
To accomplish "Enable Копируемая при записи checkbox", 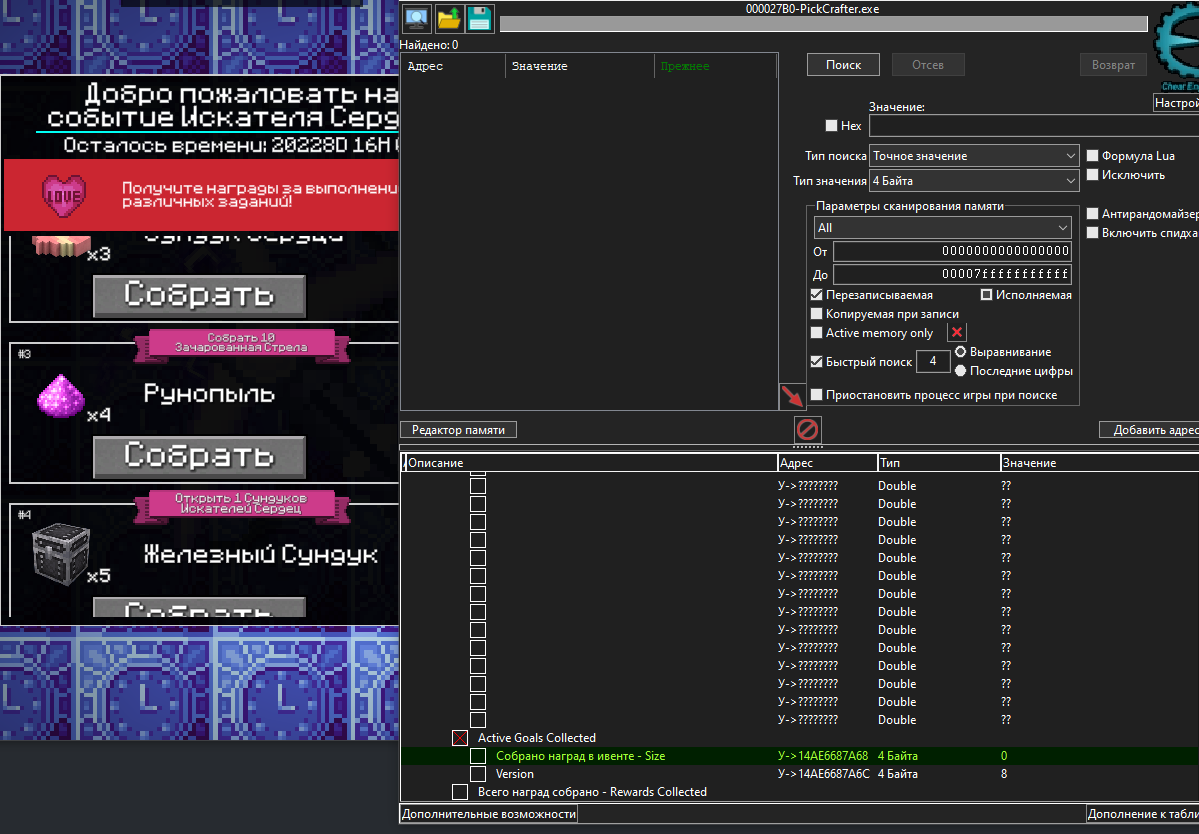I will coord(817,314).
